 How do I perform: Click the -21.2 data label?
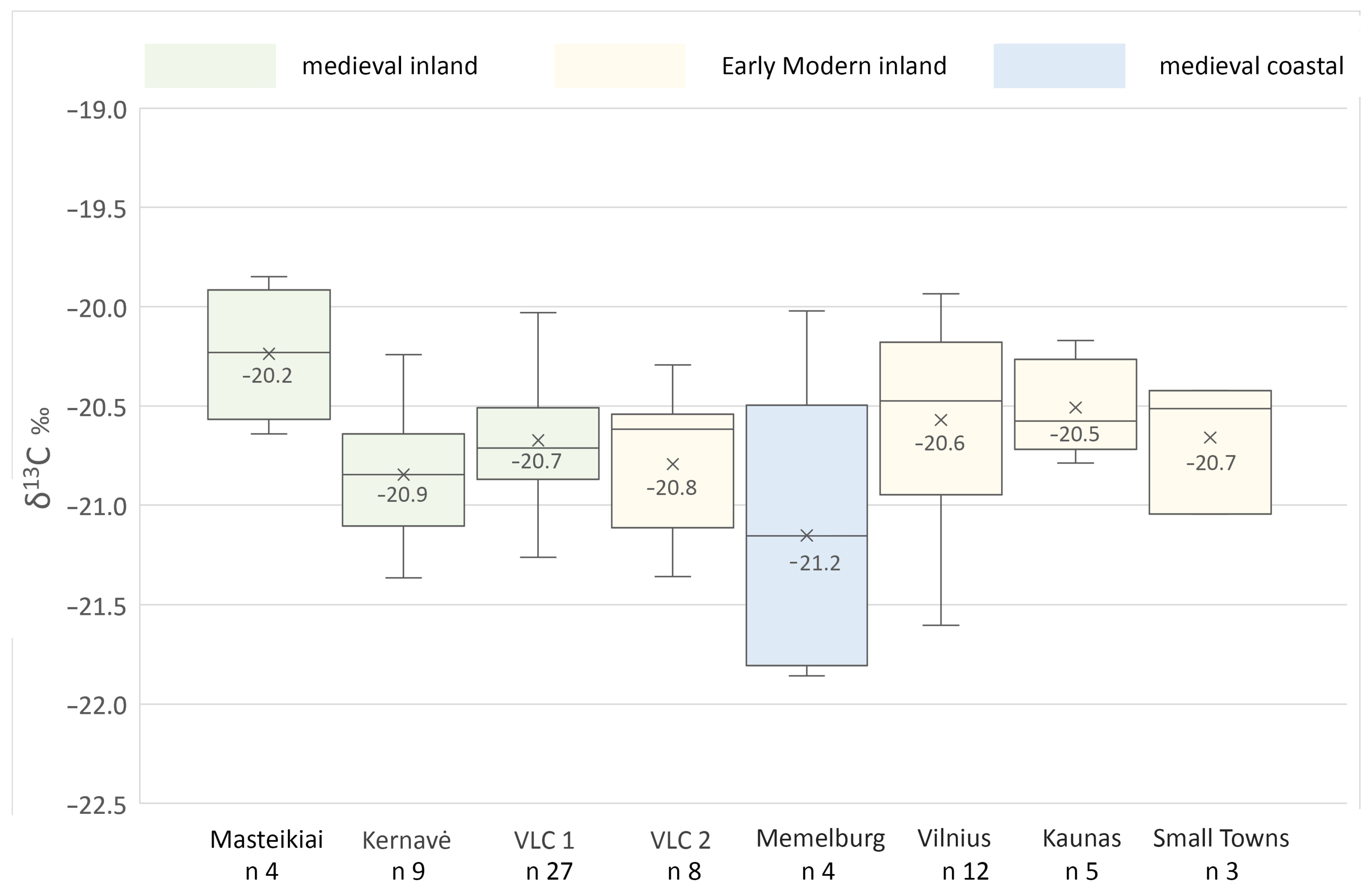coord(814,563)
